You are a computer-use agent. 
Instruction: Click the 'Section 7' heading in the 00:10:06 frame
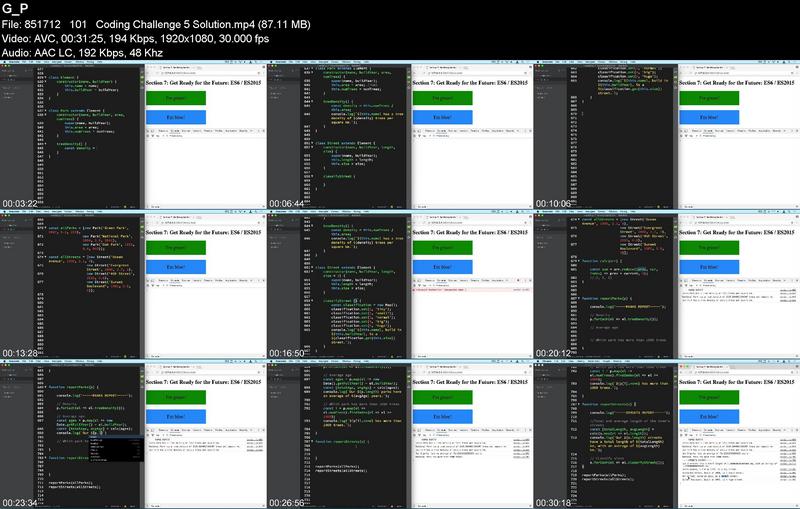tap(737, 83)
